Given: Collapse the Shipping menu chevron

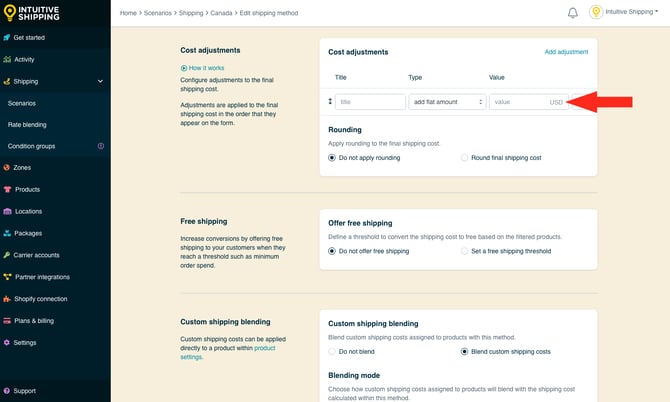Looking at the screenshot, I should pyautogui.click(x=100, y=81).
